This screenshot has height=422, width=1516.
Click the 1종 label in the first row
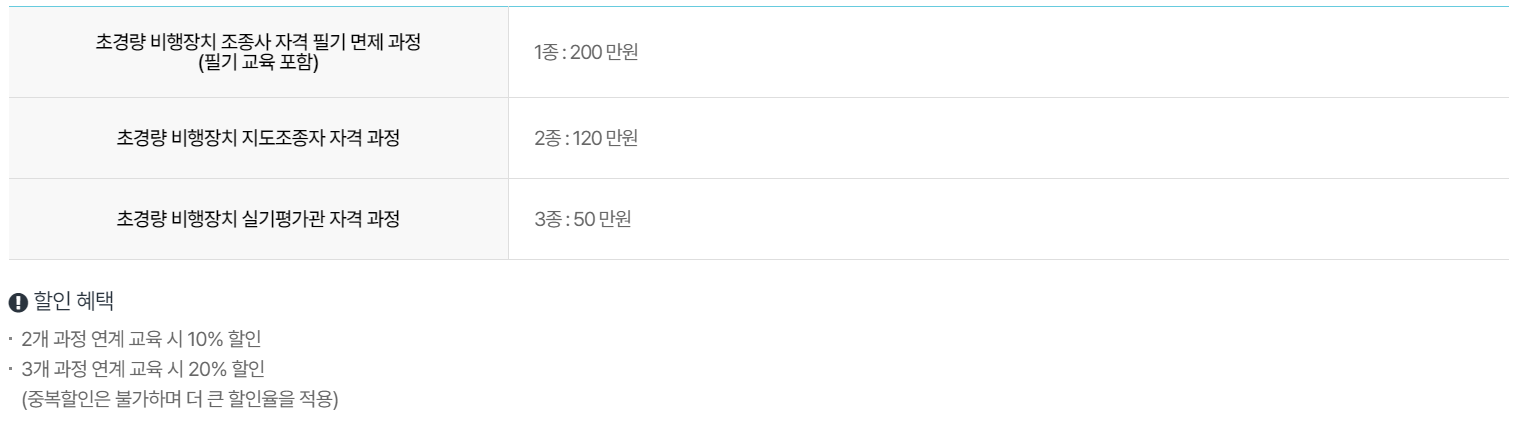(x=546, y=52)
